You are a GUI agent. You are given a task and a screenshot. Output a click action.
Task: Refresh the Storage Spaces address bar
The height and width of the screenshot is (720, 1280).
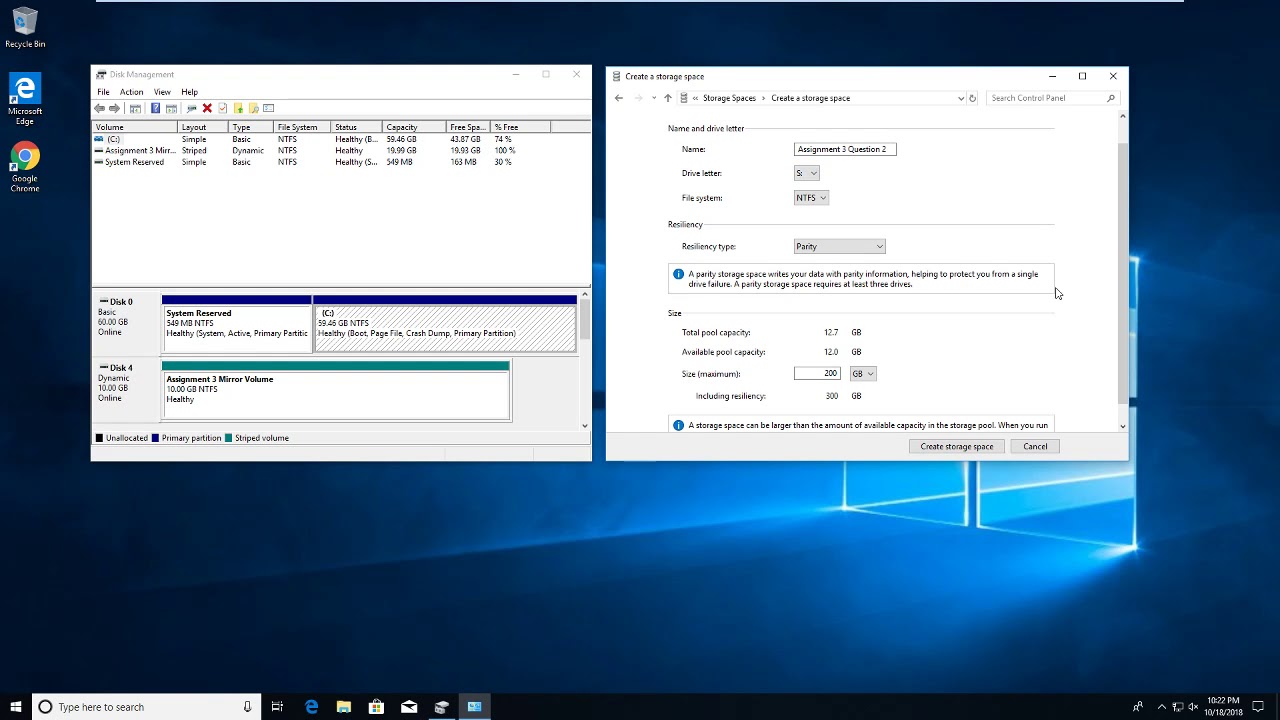pos(973,98)
